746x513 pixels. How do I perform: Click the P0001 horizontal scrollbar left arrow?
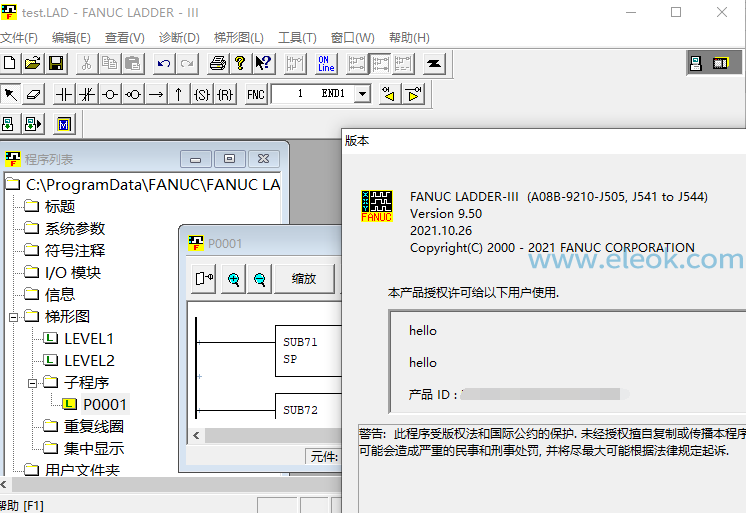[x=196, y=435]
